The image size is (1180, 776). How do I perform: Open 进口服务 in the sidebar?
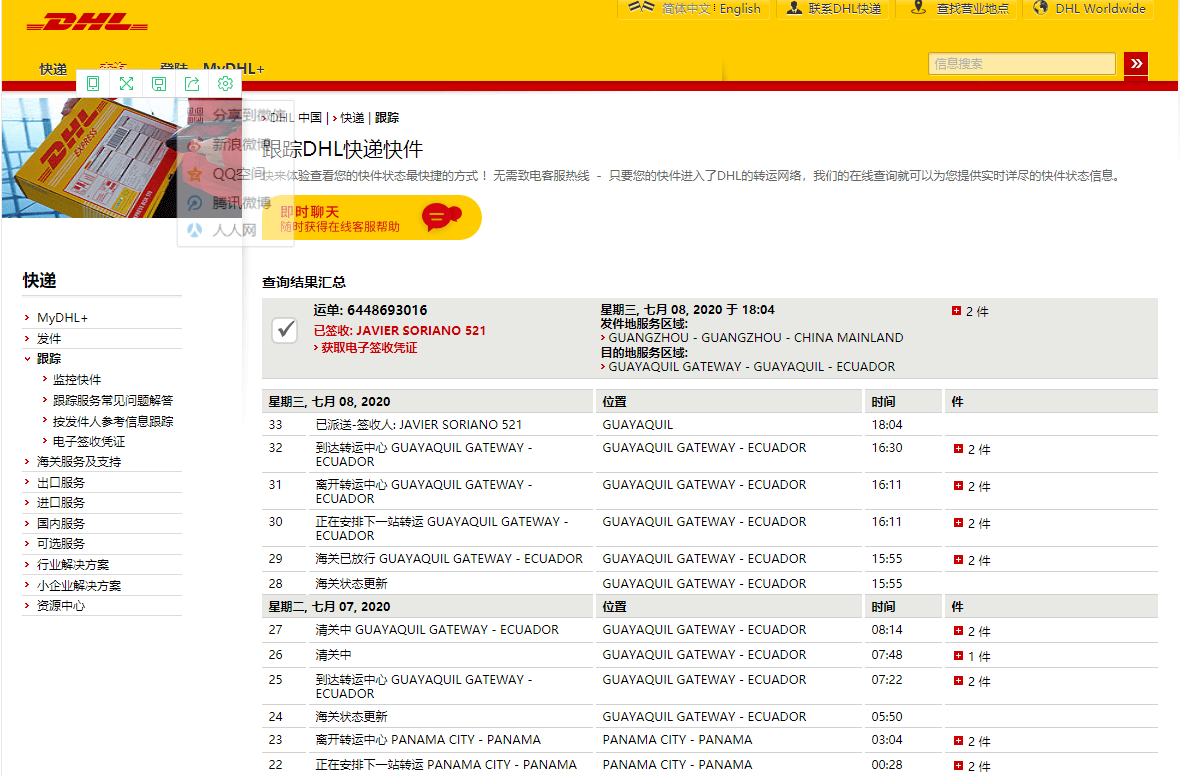pos(61,502)
